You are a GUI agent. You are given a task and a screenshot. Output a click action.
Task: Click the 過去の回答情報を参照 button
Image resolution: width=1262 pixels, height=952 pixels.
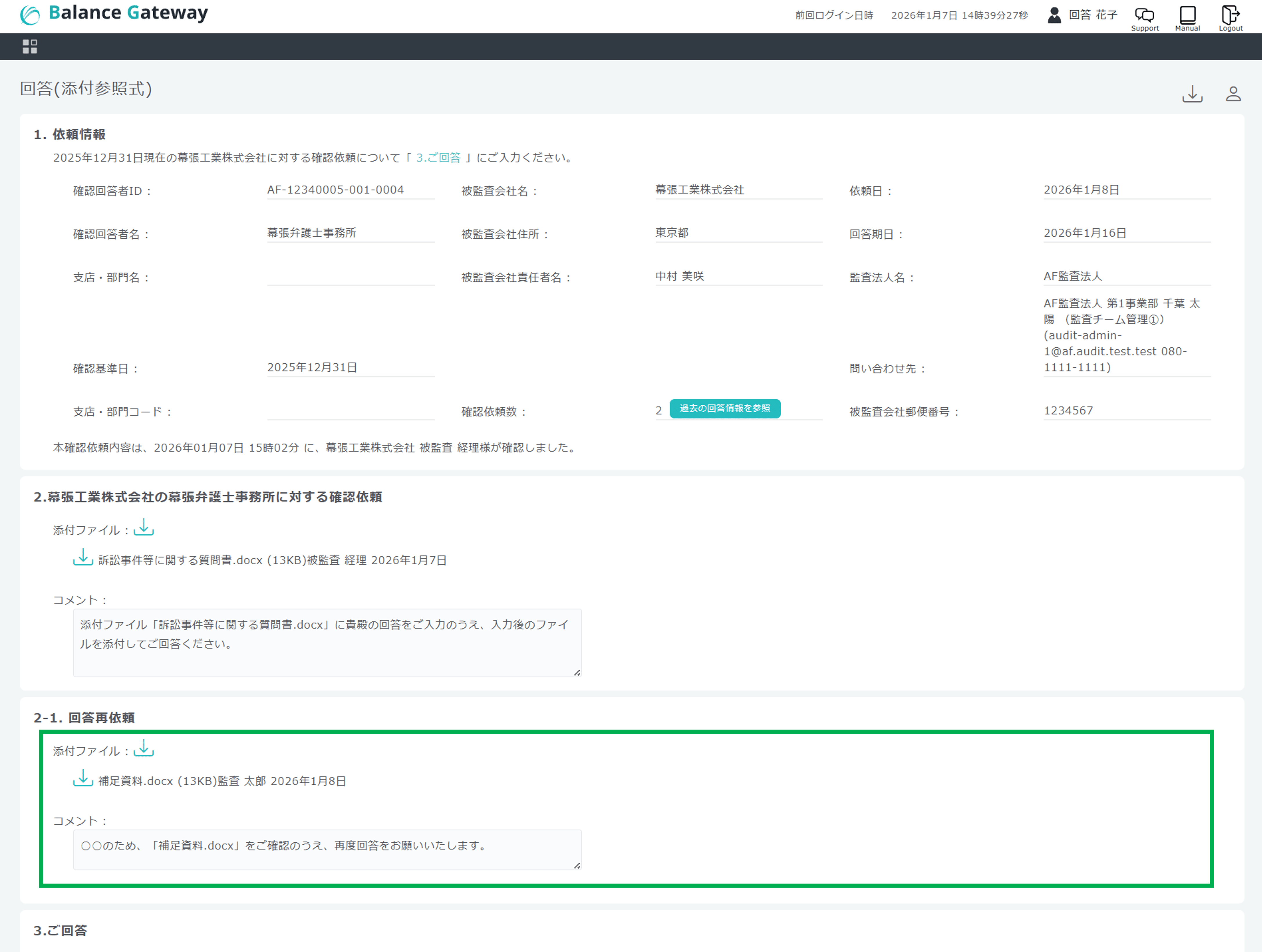click(724, 409)
